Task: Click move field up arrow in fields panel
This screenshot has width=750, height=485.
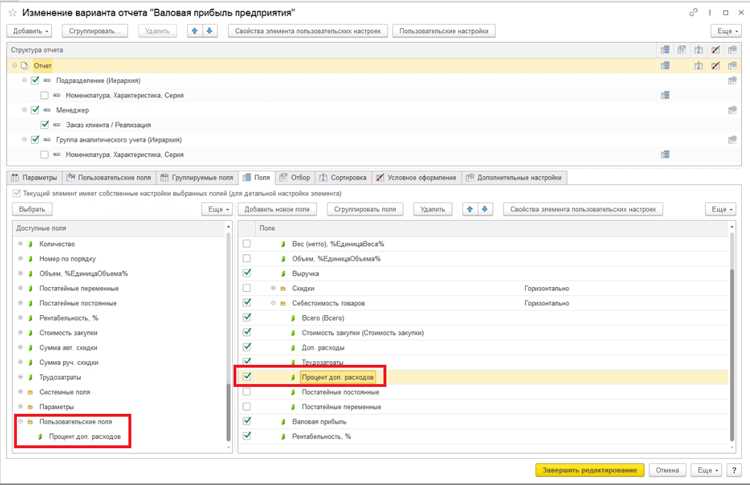Action: pos(470,209)
